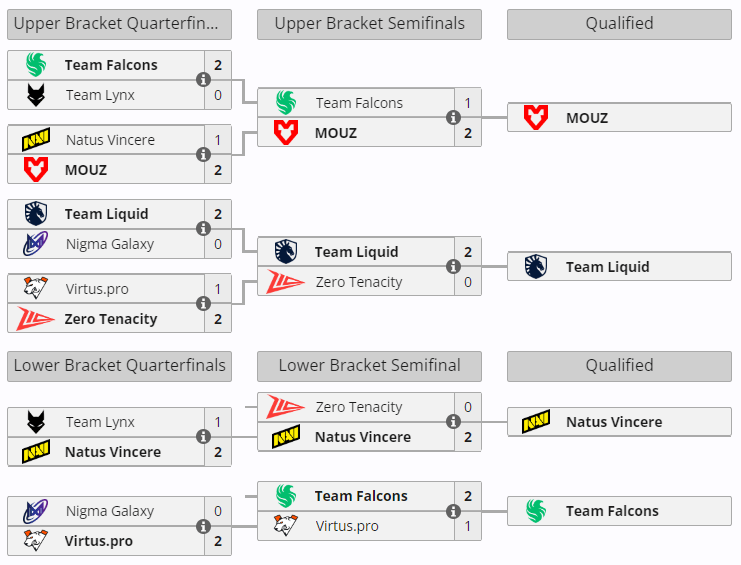
Task: Click info icon for Liquid vs Zero Tenacity semifinal
Action: [x=454, y=267]
